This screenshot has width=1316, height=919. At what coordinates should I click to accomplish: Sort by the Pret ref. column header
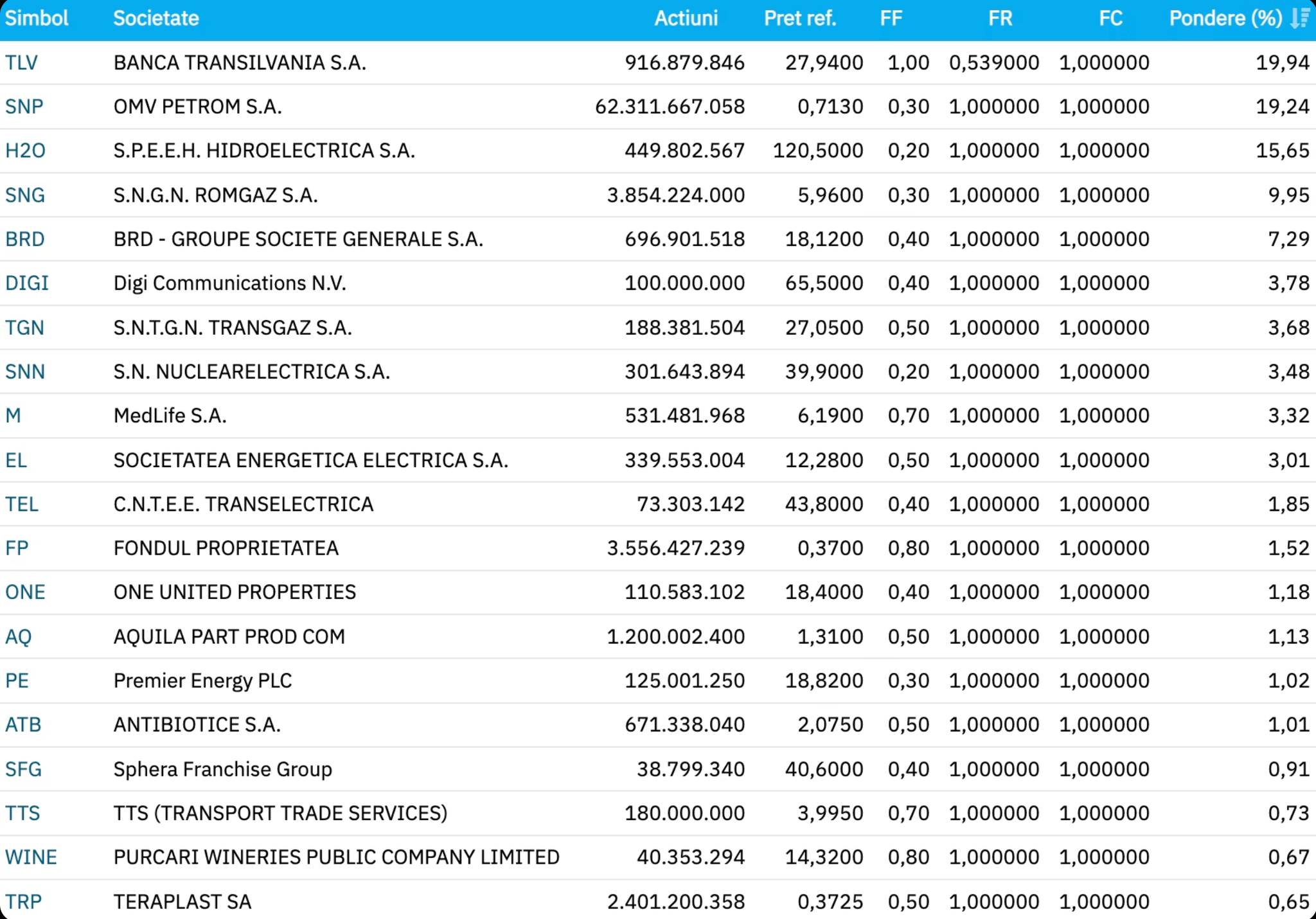(800, 18)
